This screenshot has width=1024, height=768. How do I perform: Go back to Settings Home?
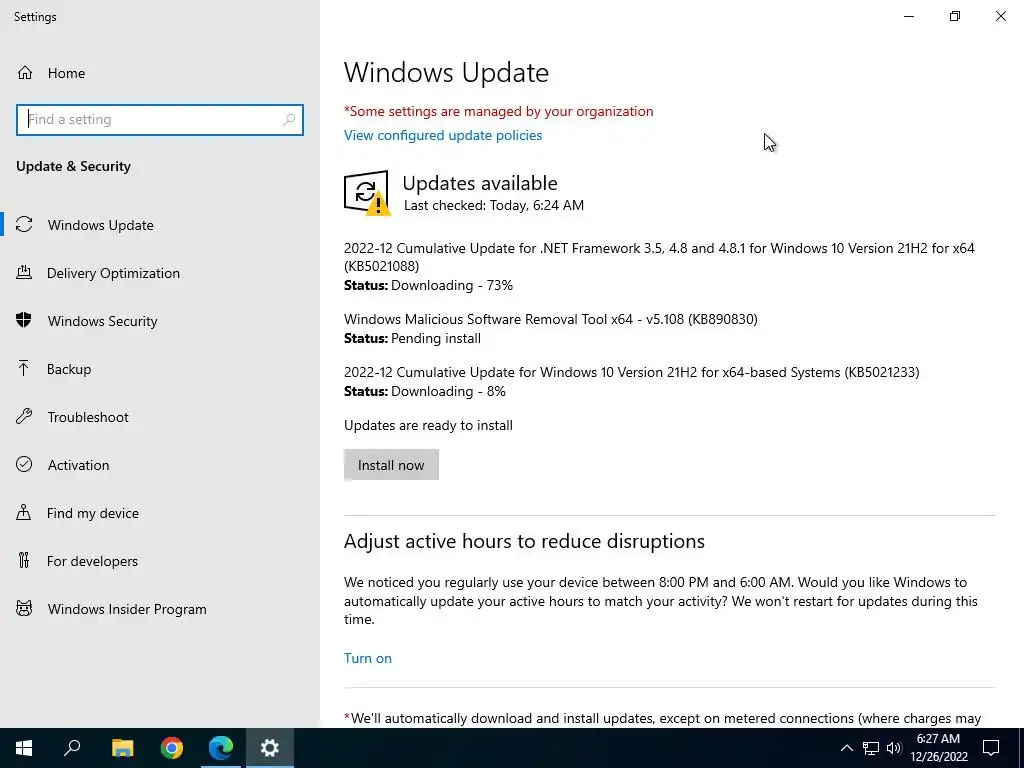(x=160, y=72)
